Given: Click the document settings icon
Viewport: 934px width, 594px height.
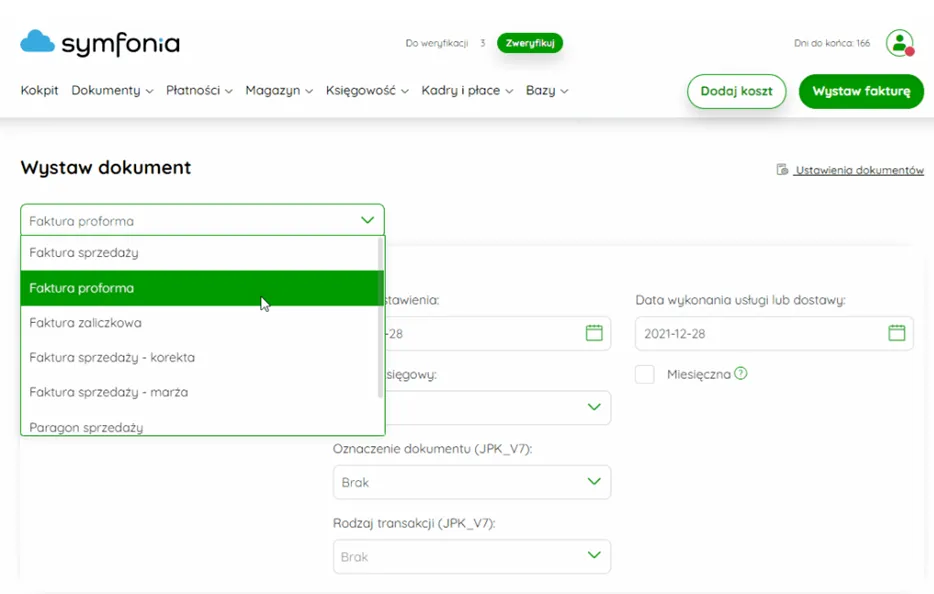Looking at the screenshot, I should (x=782, y=170).
